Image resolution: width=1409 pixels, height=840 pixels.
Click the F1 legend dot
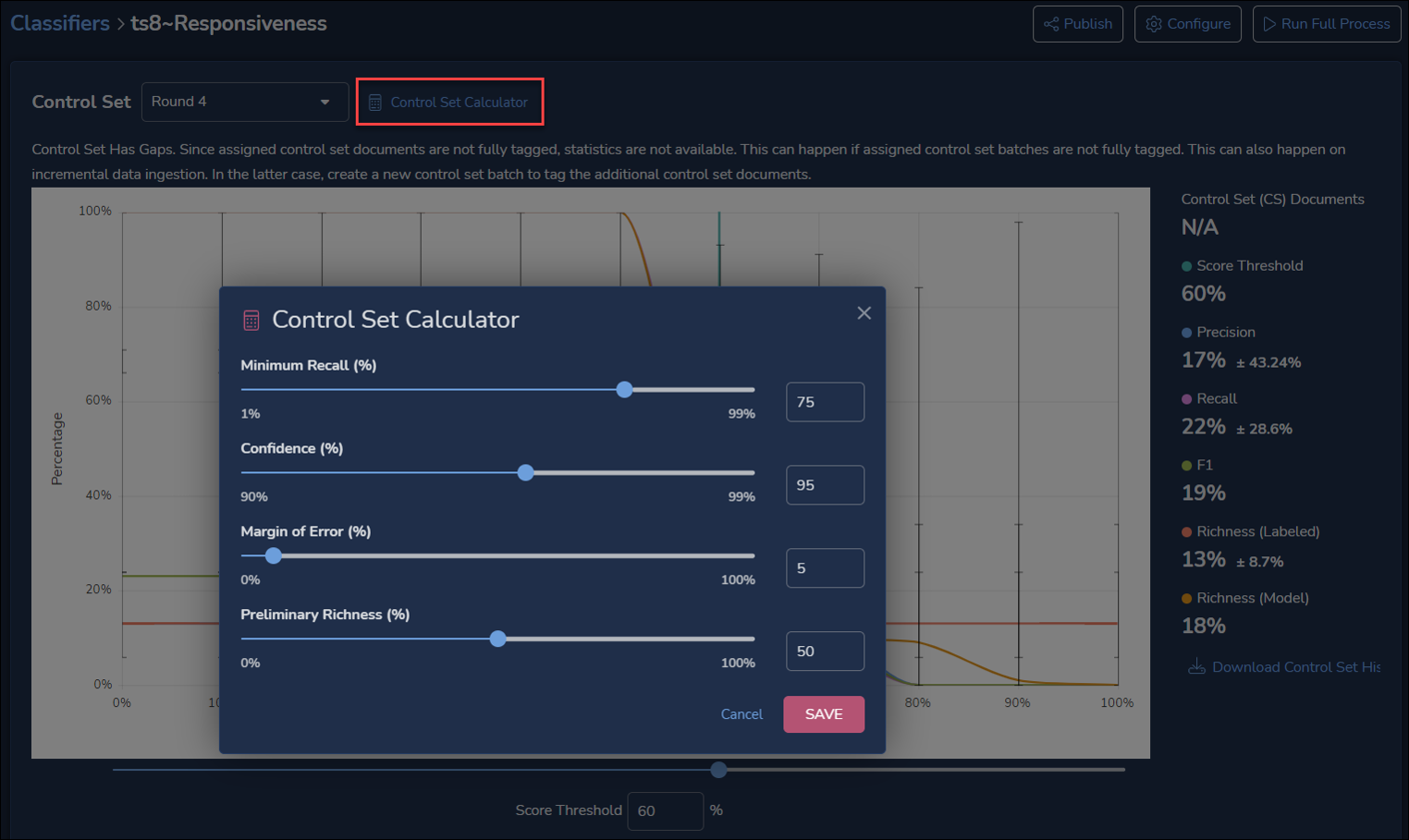1187,466
